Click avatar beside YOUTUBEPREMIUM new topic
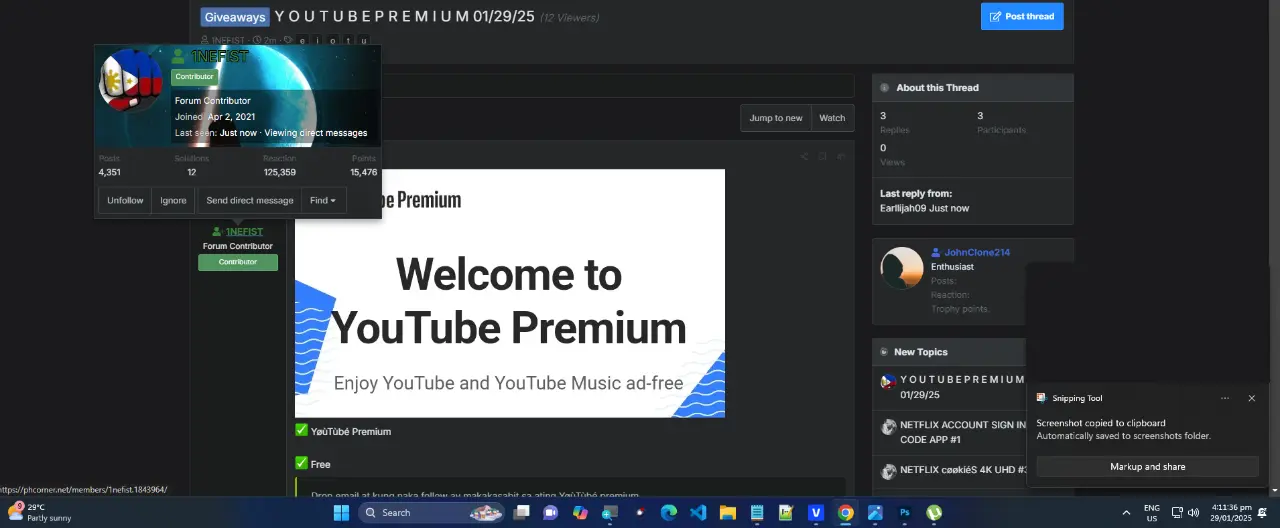Viewport: 1280px width, 528px height. tap(887, 381)
